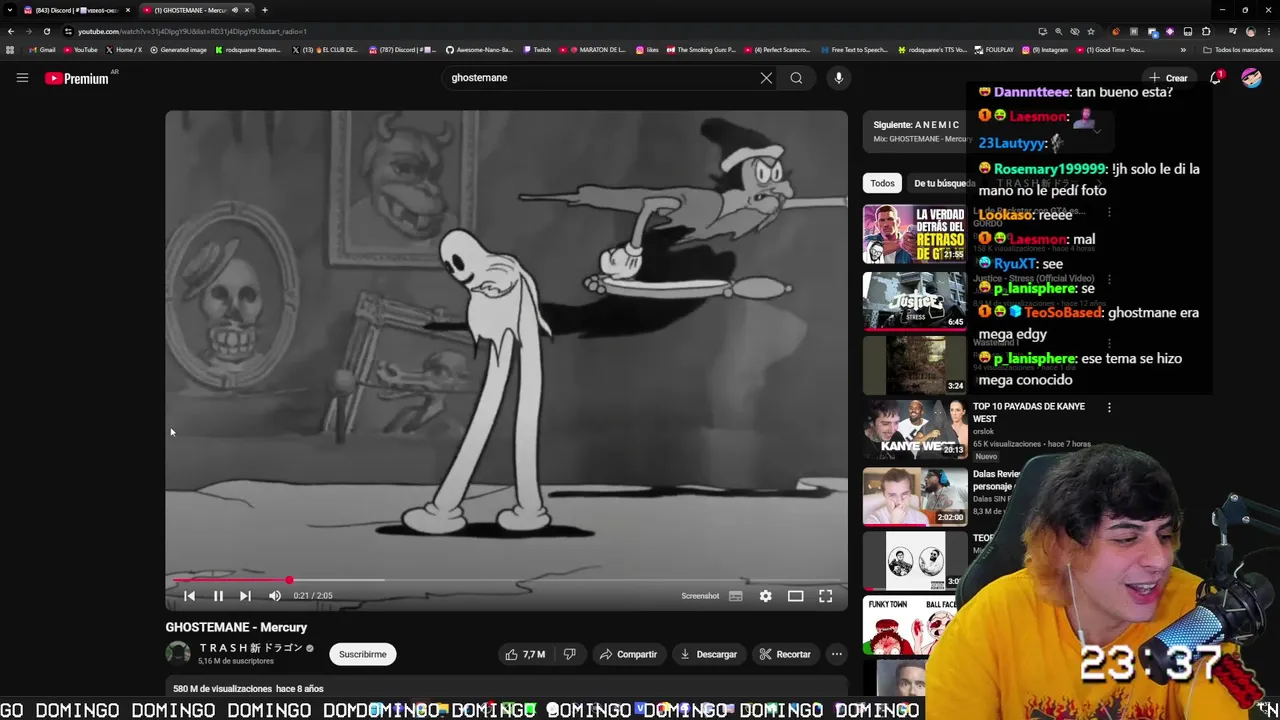The image size is (1280, 720).
Task: Open more actions ellipsis under the video
Action: coord(837,654)
